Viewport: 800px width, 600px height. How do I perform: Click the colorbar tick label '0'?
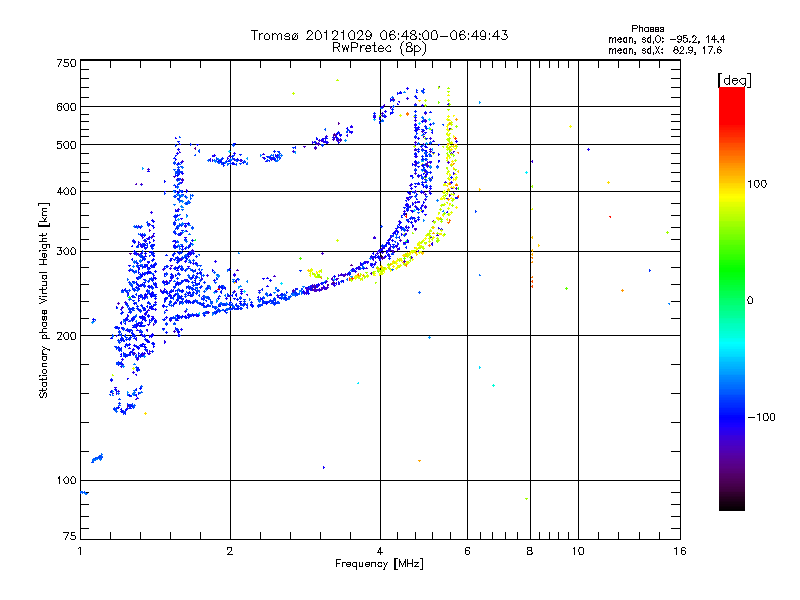tap(750, 301)
